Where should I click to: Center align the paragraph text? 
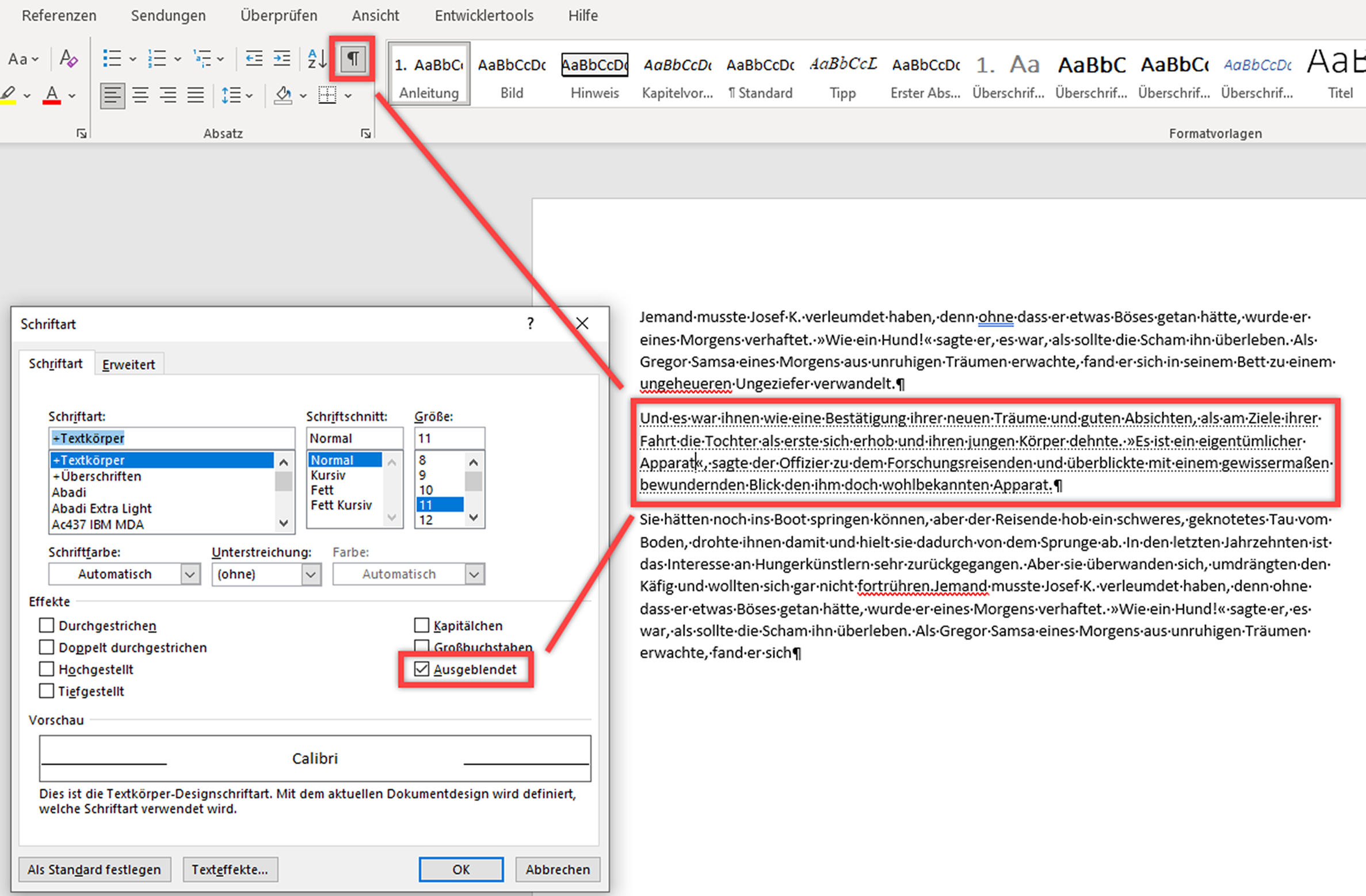140,95
